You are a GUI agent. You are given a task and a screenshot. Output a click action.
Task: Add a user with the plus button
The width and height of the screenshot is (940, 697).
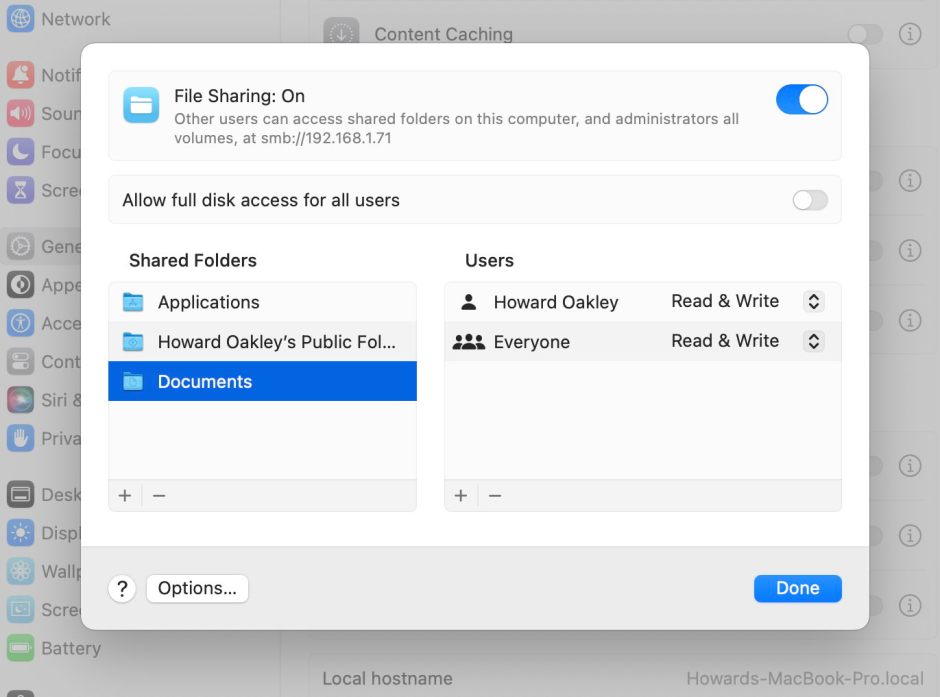click(x=461, y=496)
